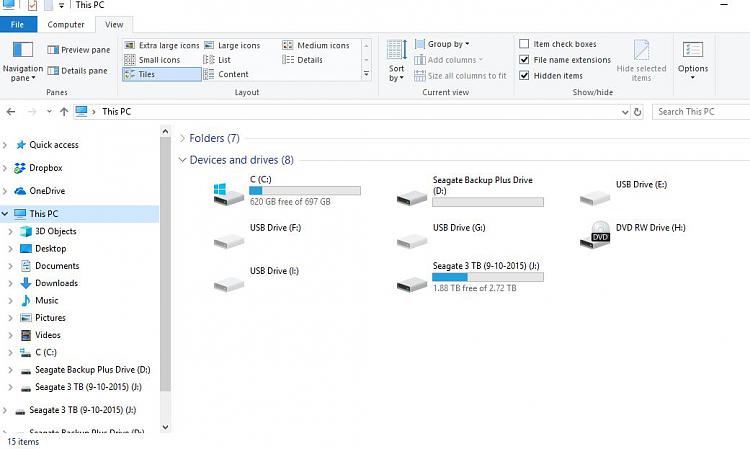Enable Item check boxes
The height and width of the screenshot is (449, 750).
524,44
